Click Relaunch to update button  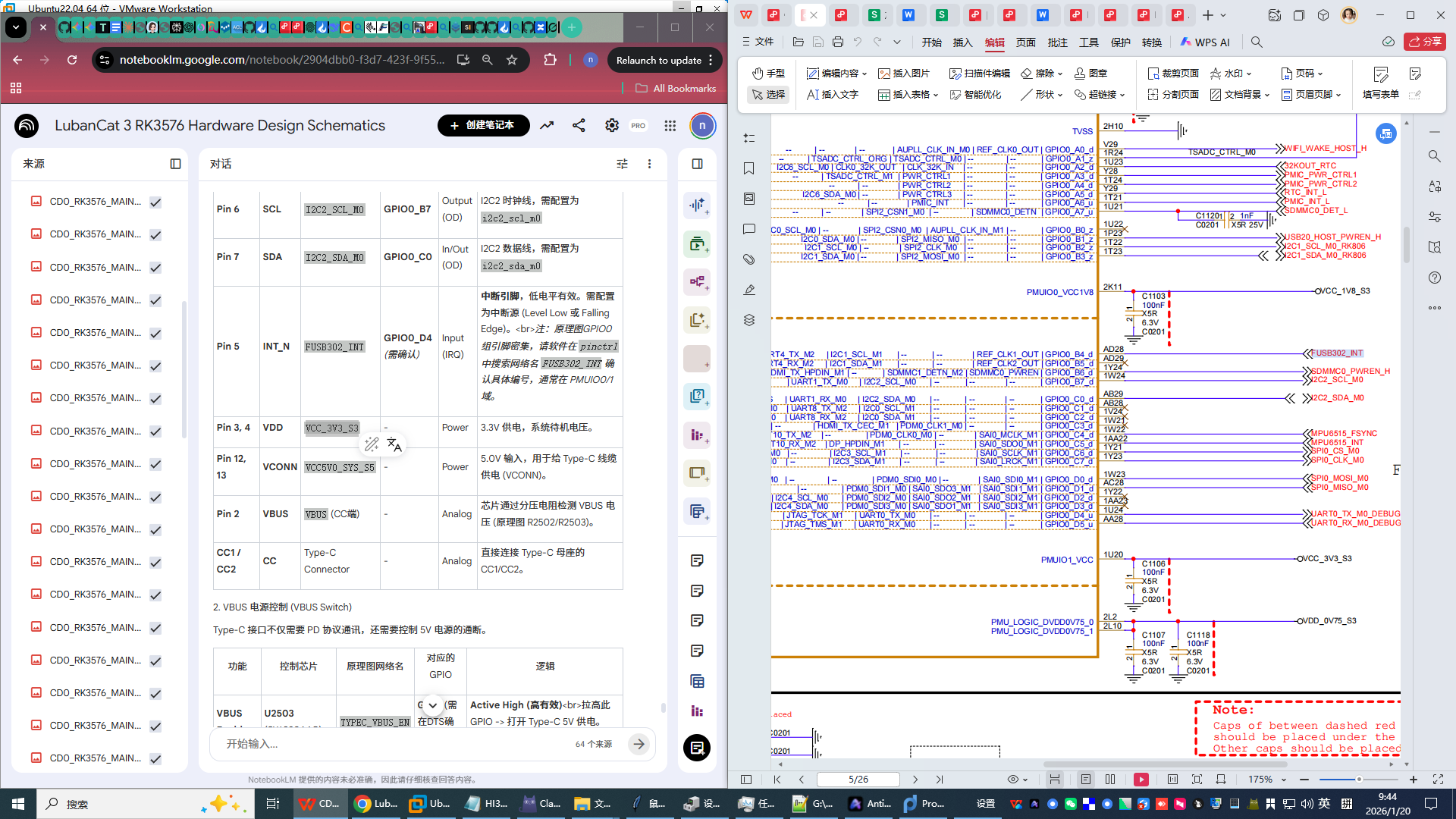tap(658, 60)
